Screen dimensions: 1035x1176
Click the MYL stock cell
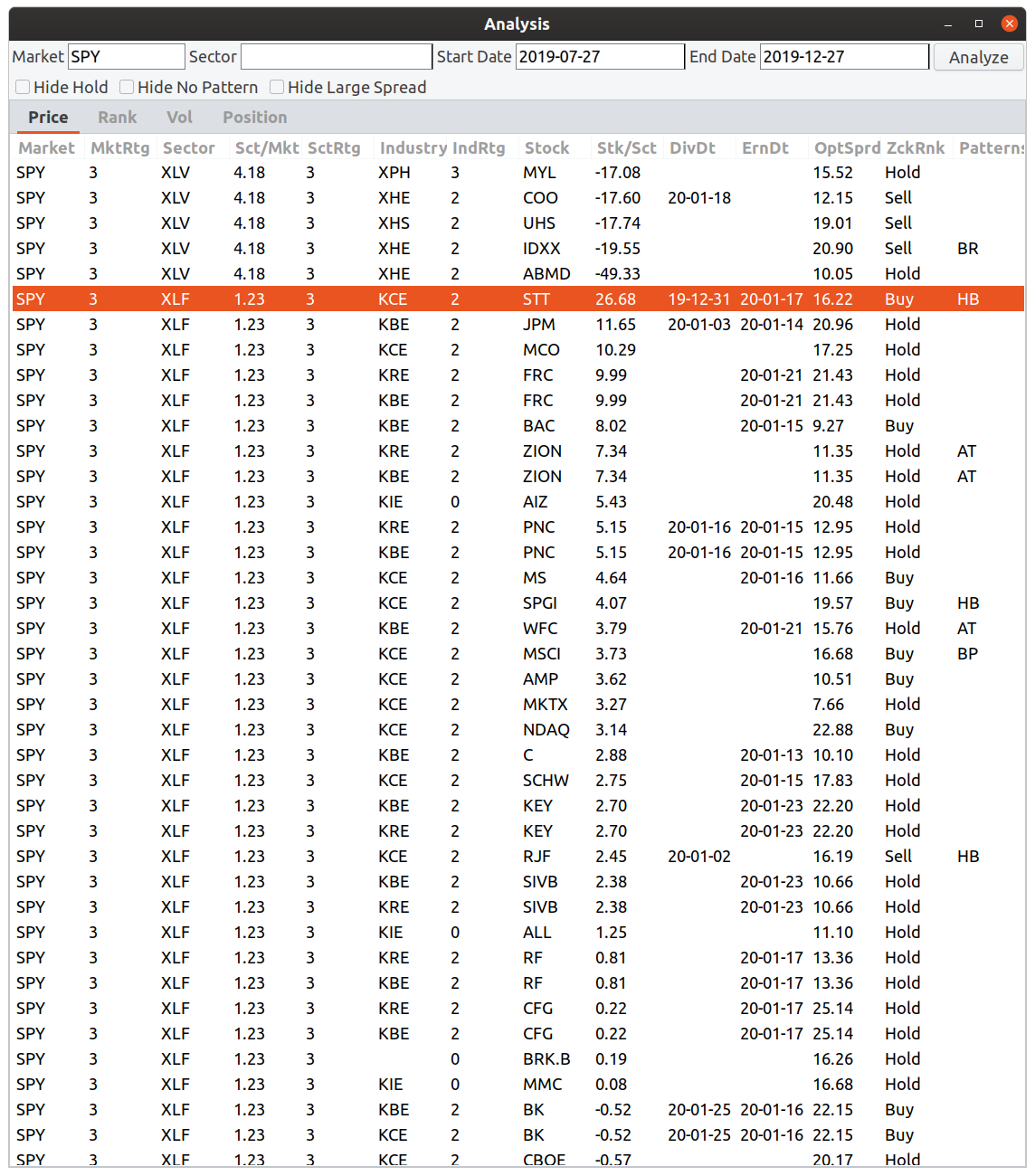[539, 172]
